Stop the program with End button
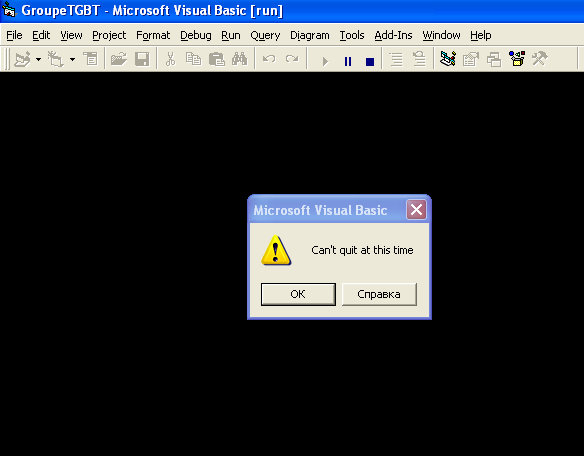584x456 pixels. (x=370, y=61)
